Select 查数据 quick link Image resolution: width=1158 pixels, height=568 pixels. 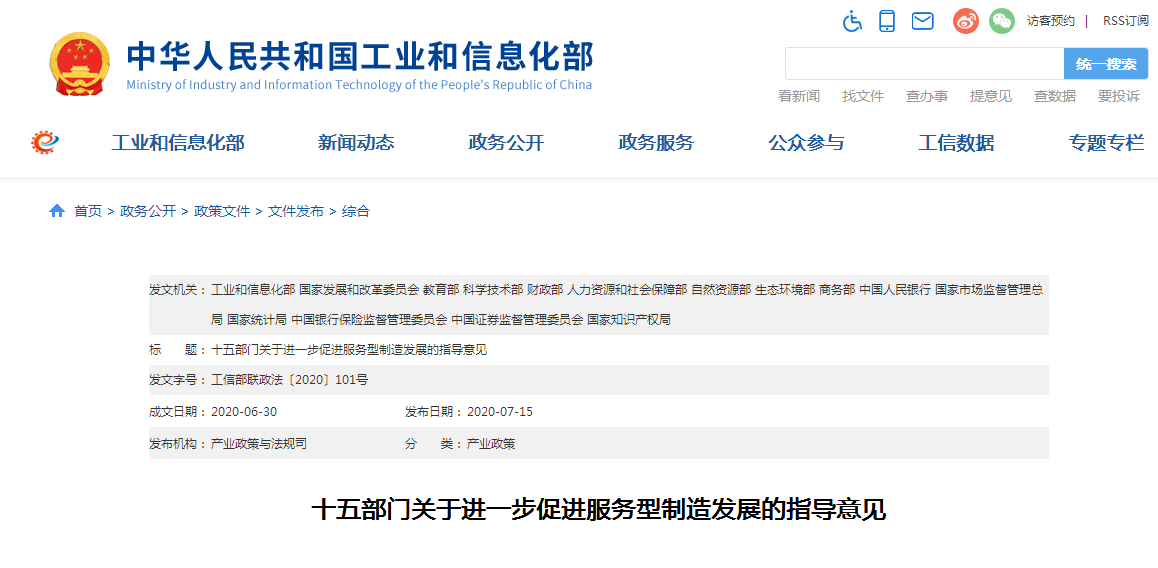[x=1055, y=96]
